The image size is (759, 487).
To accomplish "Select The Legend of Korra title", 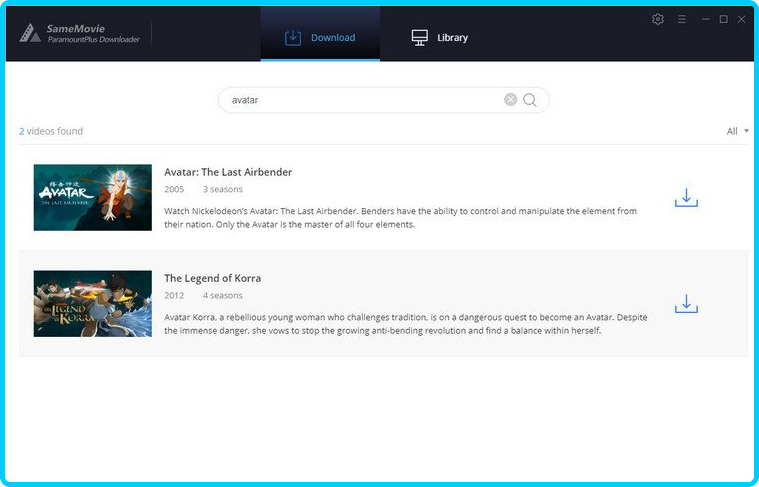I will [x=213, y=278].
